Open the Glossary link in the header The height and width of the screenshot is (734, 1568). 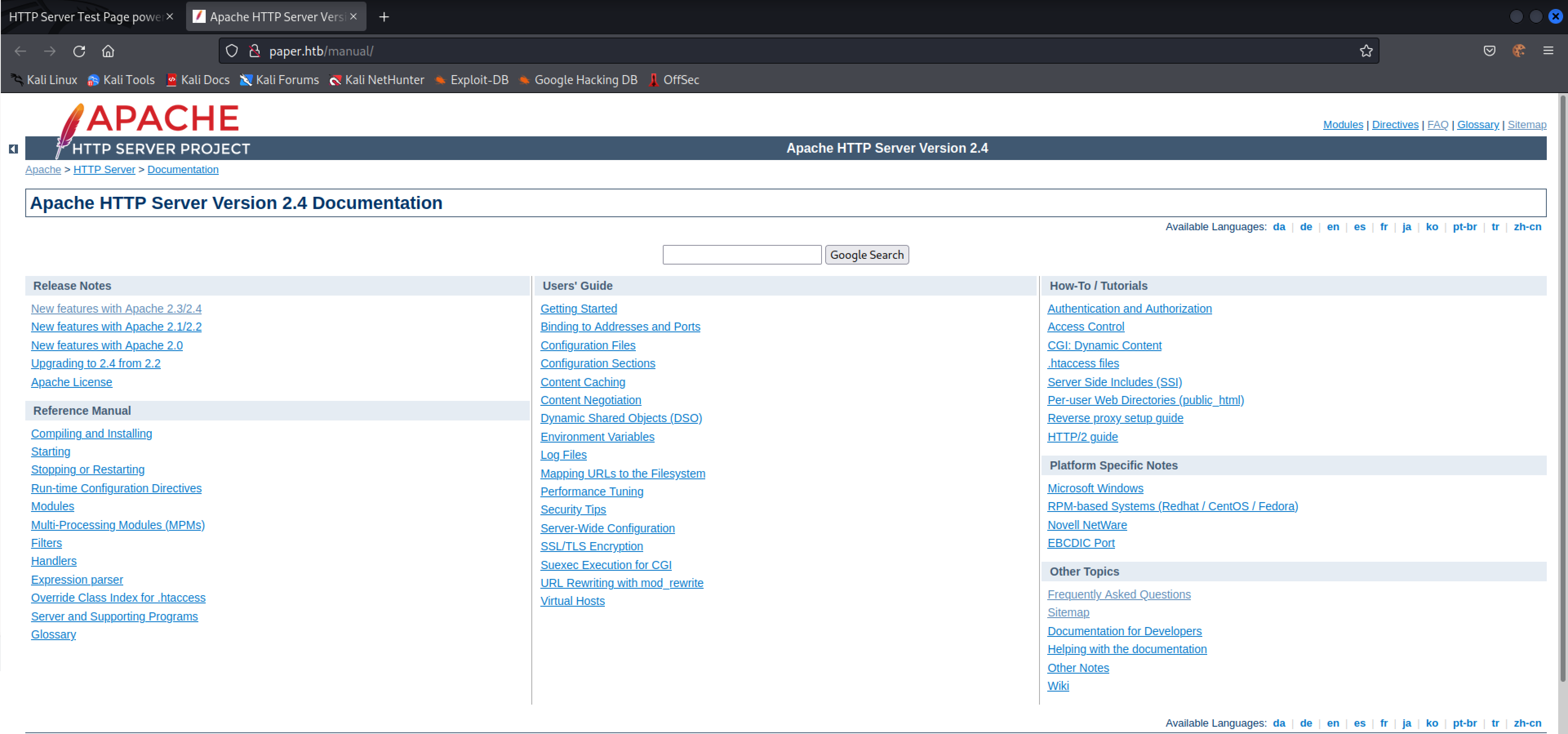1478,124
